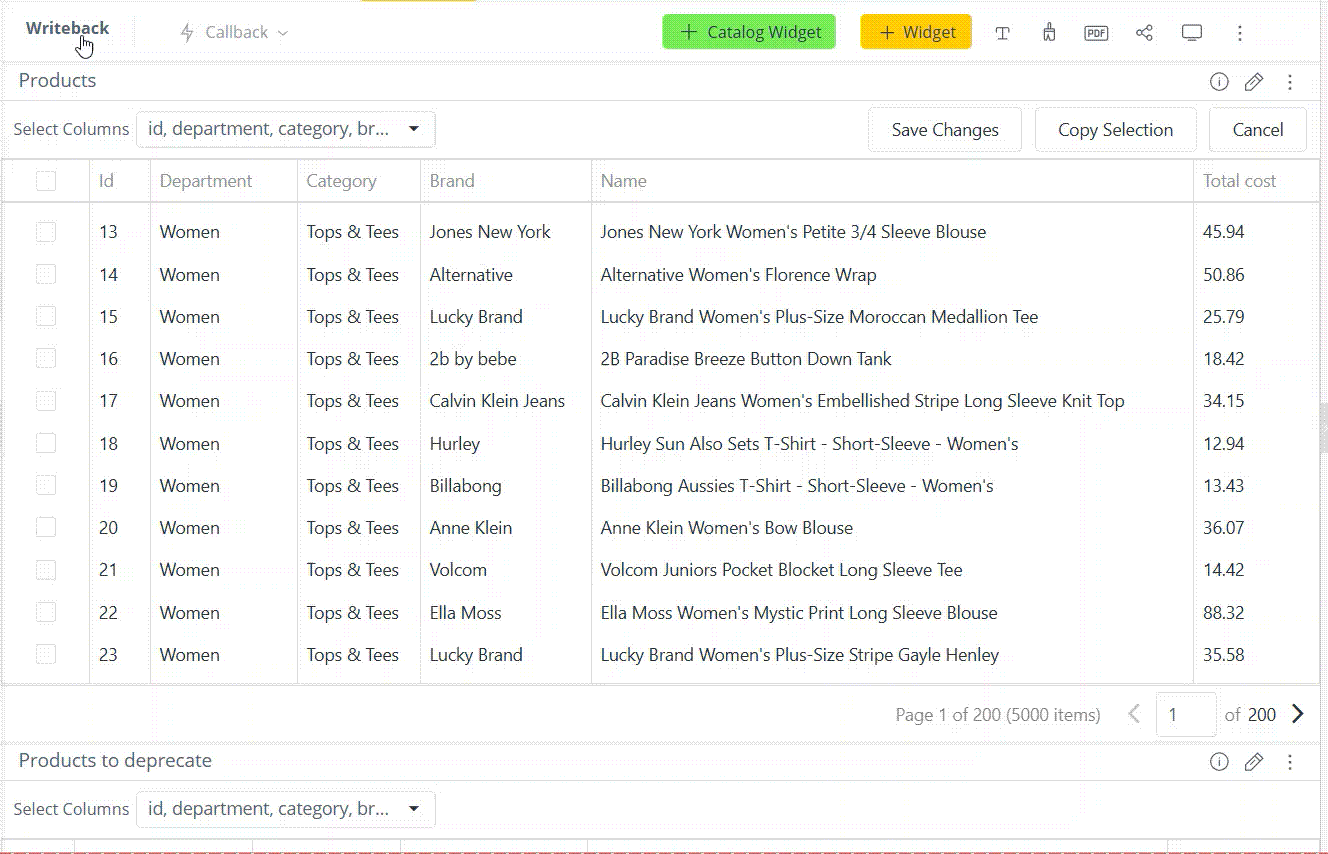Screen dimensions: 1328x854
Task: Click the share icon in toolbar
Action: (x=1144, y=33)
